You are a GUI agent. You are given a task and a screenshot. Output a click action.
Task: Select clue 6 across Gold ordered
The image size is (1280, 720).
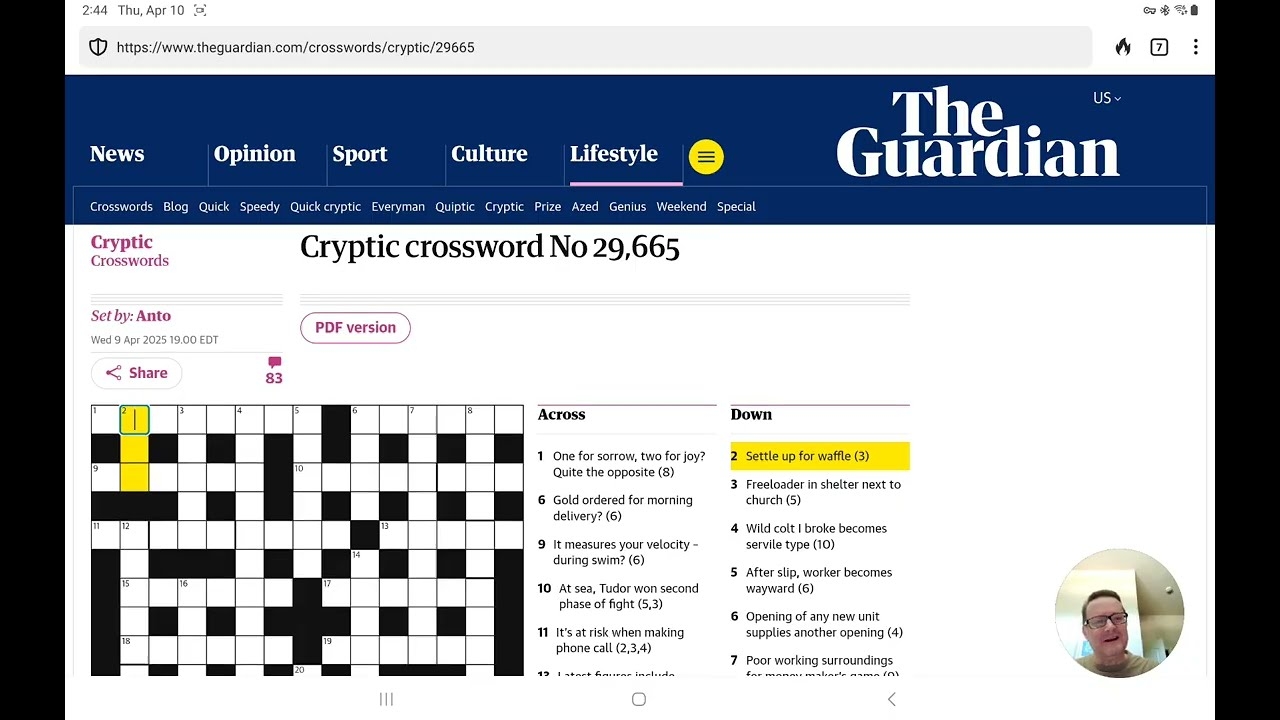tap(622, 508)
